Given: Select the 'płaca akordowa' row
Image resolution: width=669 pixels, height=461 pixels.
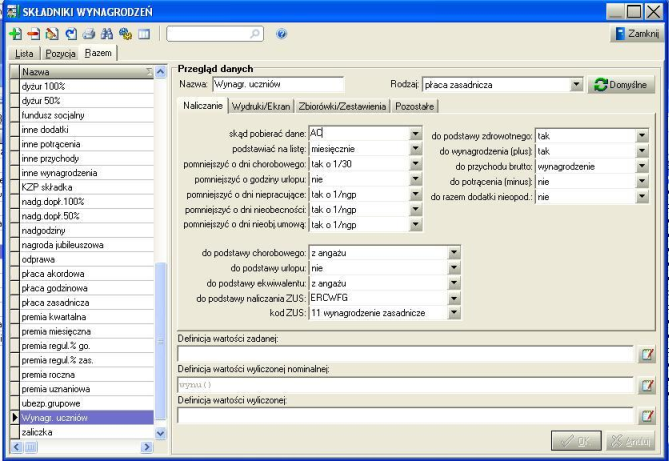Looking at the screenshot, I should [87, 274].
